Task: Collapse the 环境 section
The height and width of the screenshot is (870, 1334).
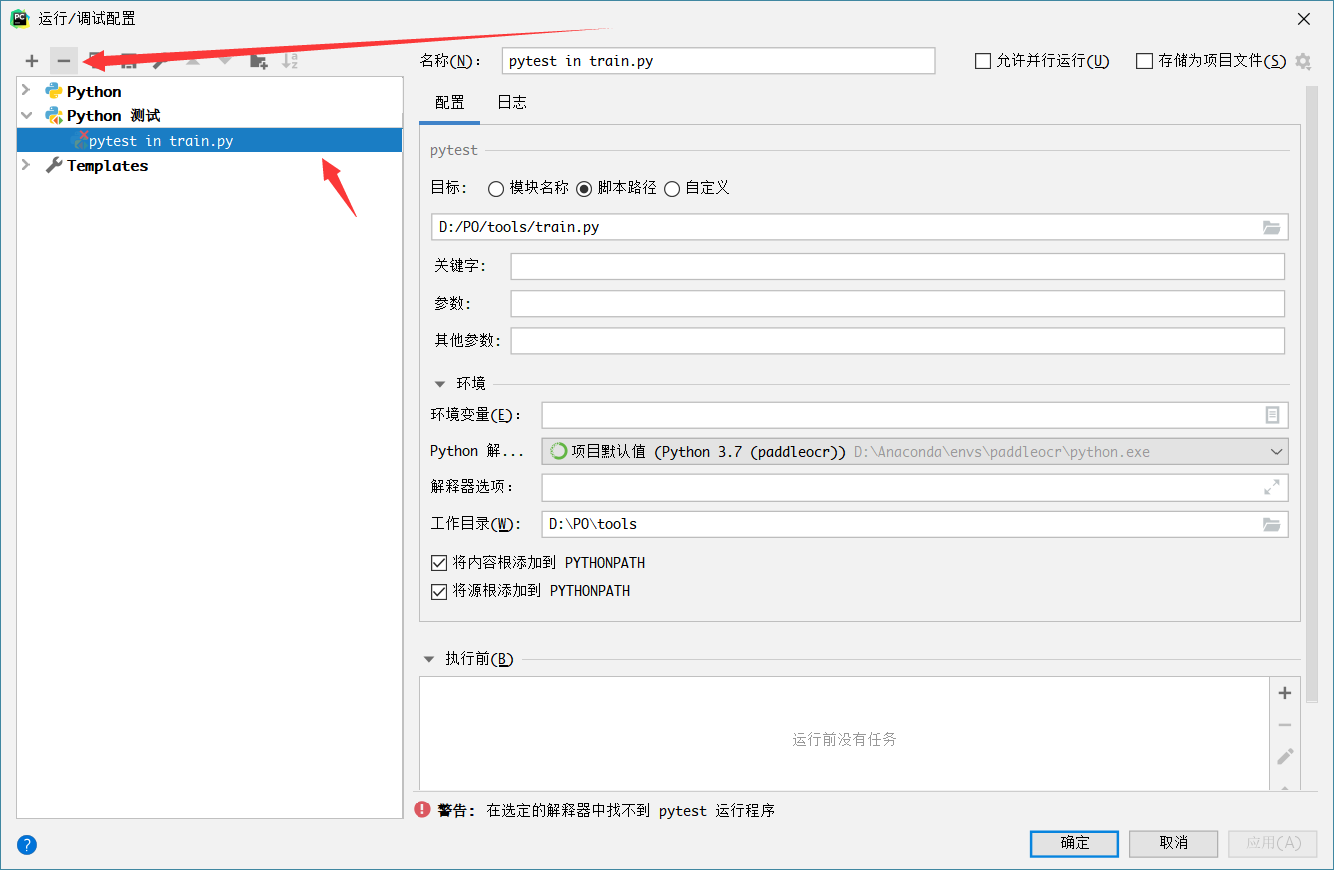Action: [x=439, y=383]
